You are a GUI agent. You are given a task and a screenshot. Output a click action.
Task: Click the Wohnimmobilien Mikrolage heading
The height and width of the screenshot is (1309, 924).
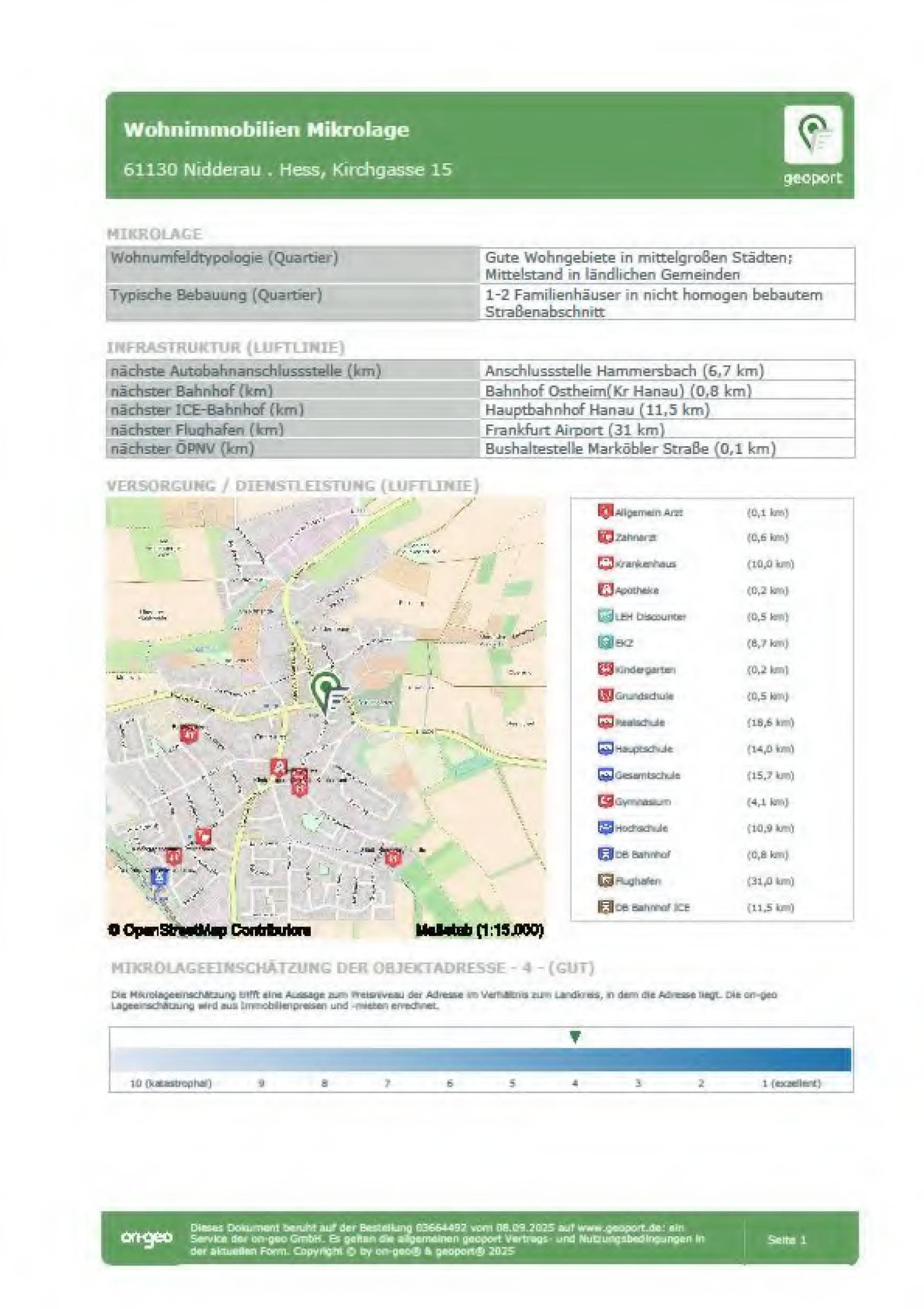266,130
